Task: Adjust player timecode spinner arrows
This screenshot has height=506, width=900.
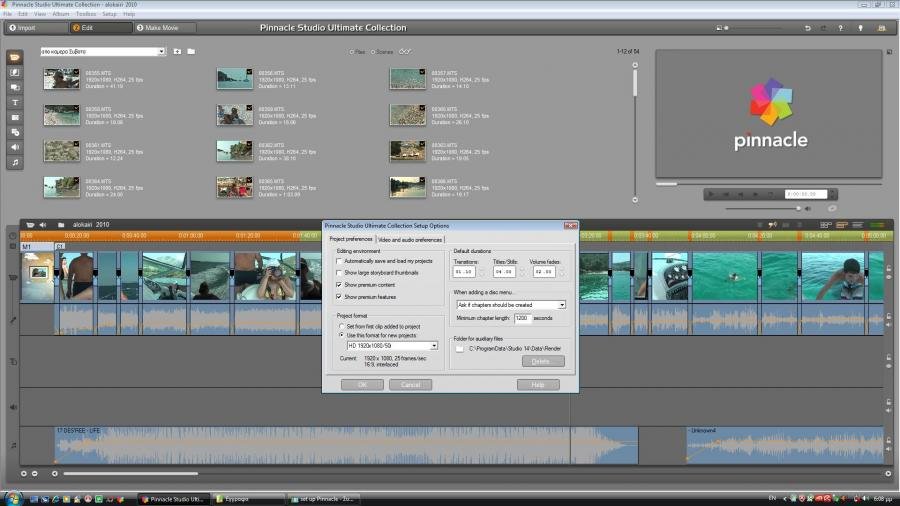Action: click(832, 194)
